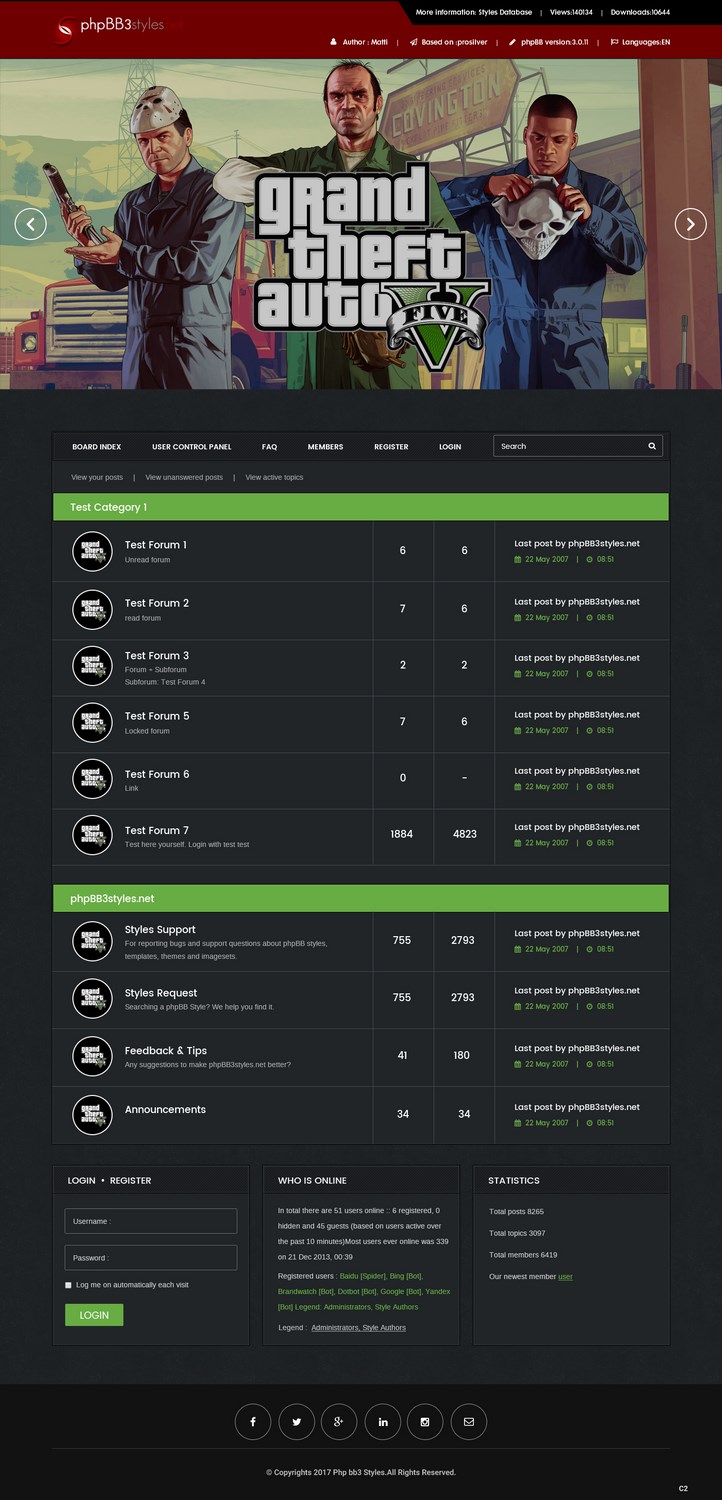The width and height of the screenshot is (722, 1500).
Task: Click the LOGIN button
Action: 94,1314
